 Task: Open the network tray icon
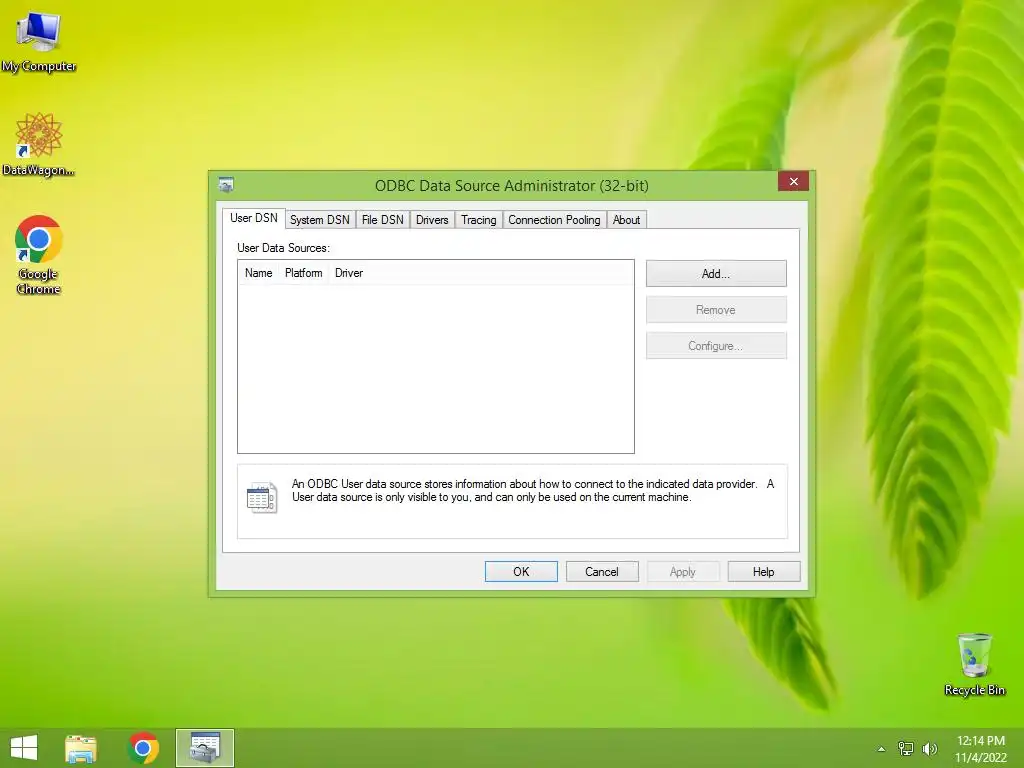pyautogui.click(x=906, y=748)
